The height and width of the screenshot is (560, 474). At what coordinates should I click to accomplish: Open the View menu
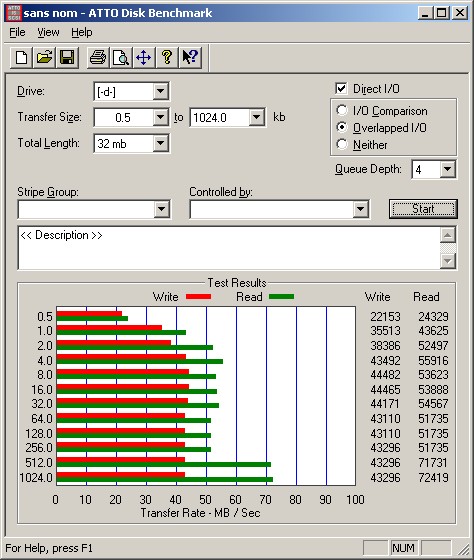[48, 32]
